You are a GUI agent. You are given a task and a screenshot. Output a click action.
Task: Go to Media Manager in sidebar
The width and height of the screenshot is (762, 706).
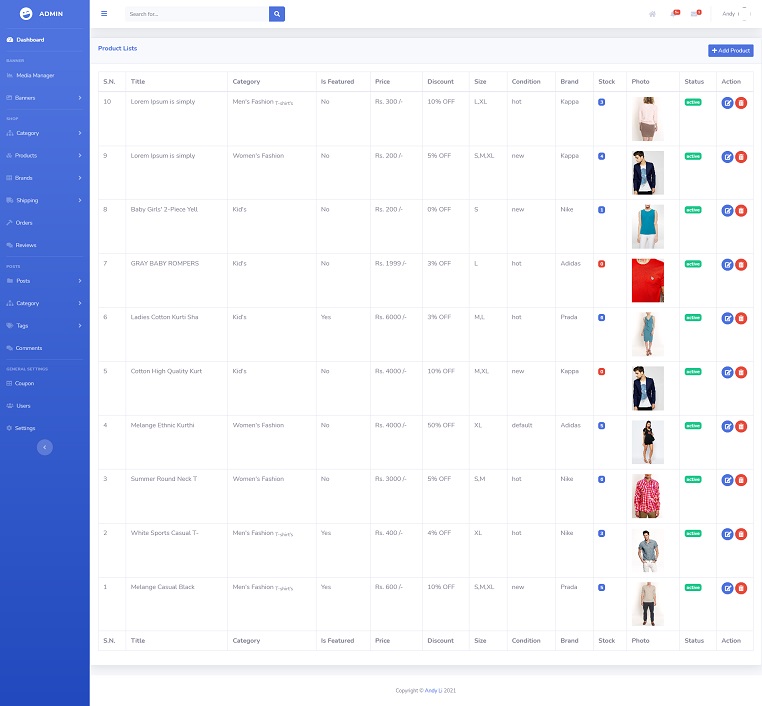pos(35,75)
